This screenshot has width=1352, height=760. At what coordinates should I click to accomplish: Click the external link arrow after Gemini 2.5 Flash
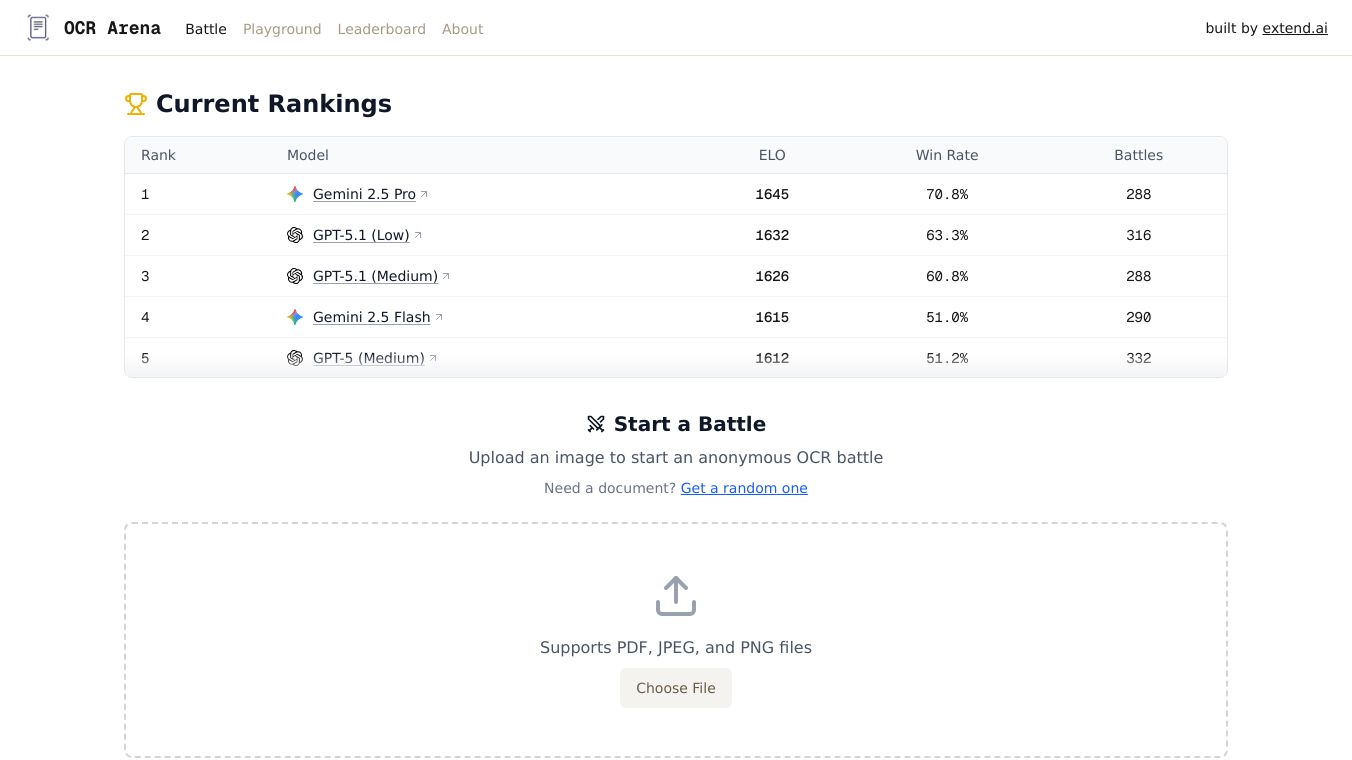point(439,316)
